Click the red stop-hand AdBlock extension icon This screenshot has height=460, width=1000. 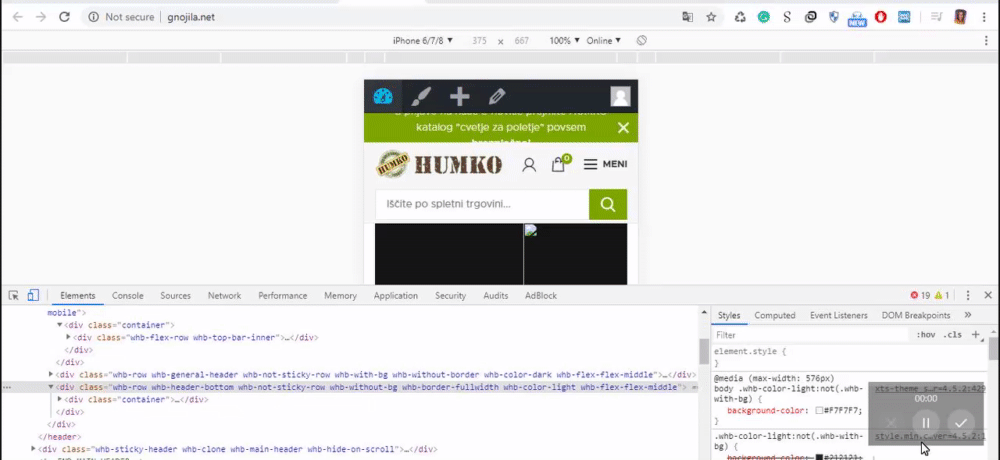coord(881,17)
